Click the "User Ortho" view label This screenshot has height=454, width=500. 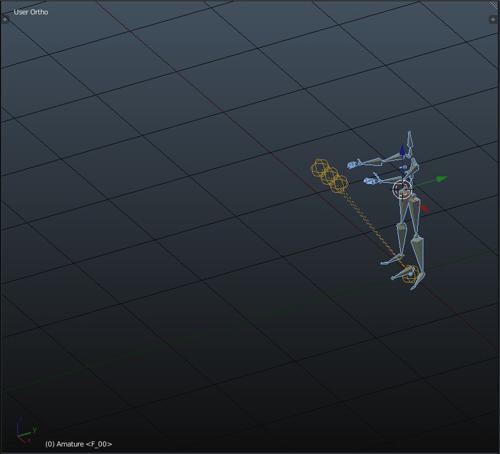31,12
